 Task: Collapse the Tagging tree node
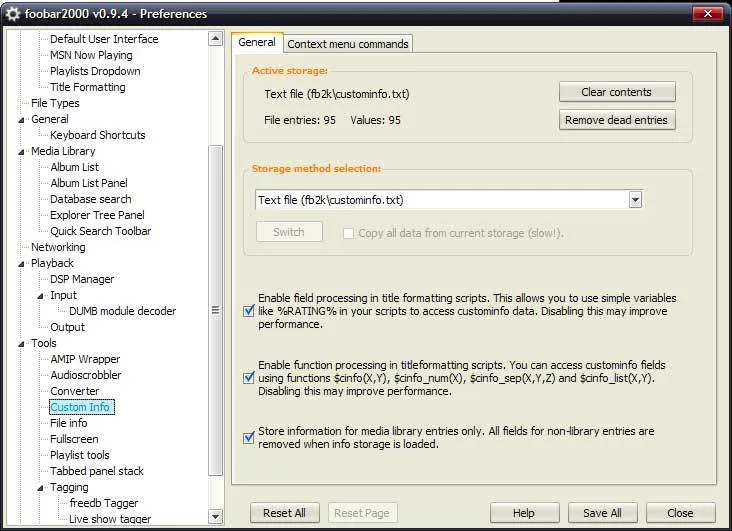click(40, 488)
